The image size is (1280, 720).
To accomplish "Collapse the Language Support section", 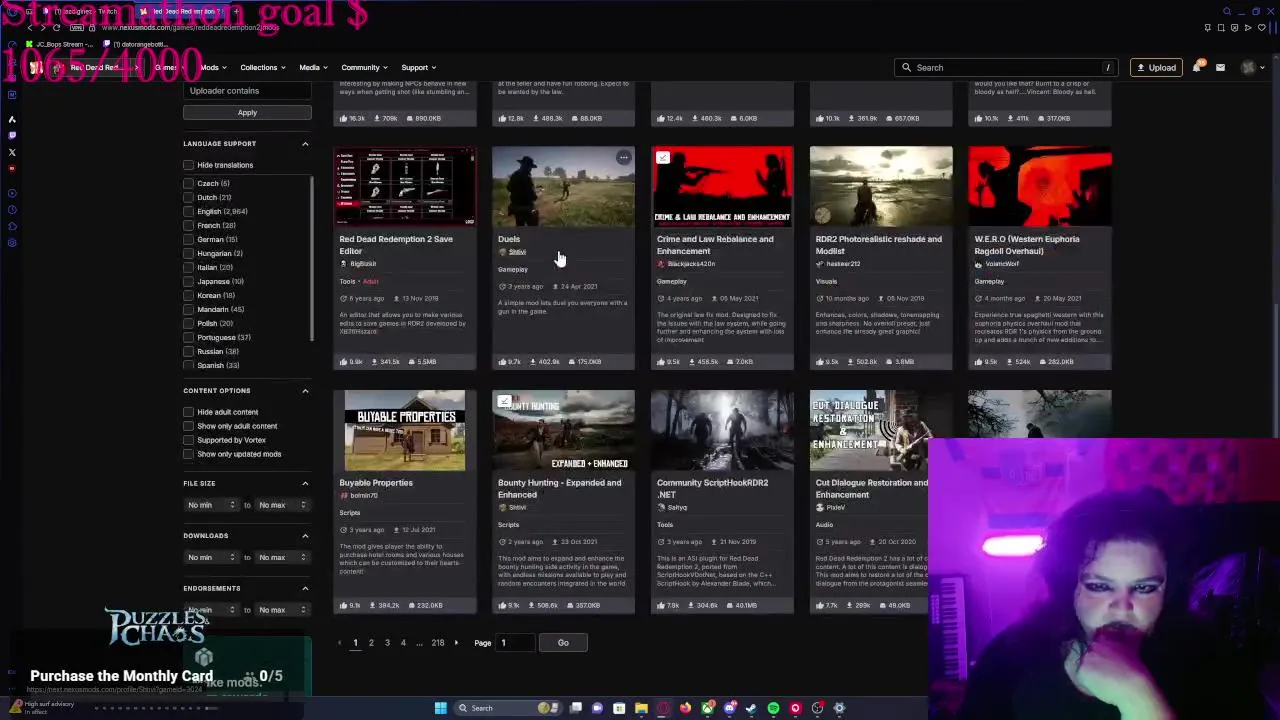I will 305,143.
